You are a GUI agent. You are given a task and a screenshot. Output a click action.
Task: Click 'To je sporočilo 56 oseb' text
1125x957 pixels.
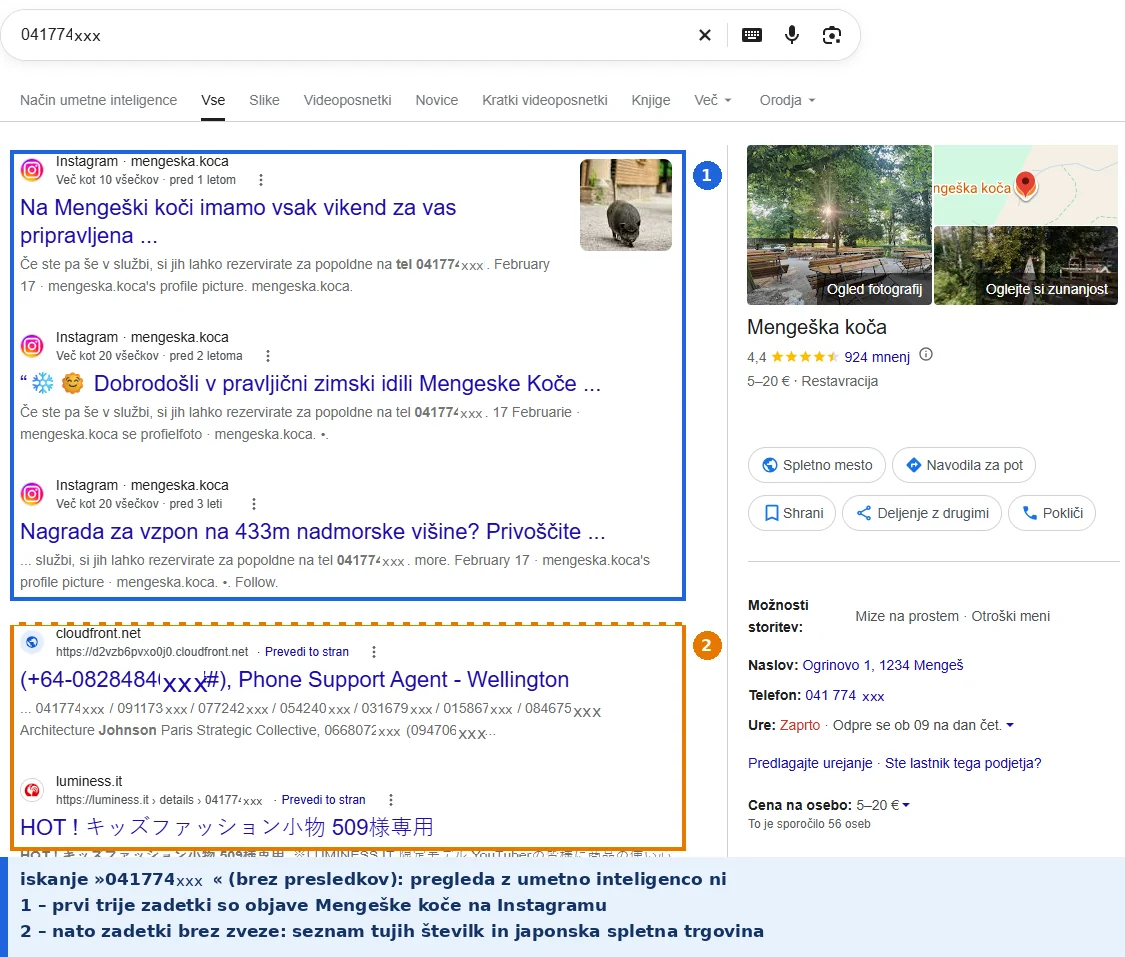pos(809,824)
